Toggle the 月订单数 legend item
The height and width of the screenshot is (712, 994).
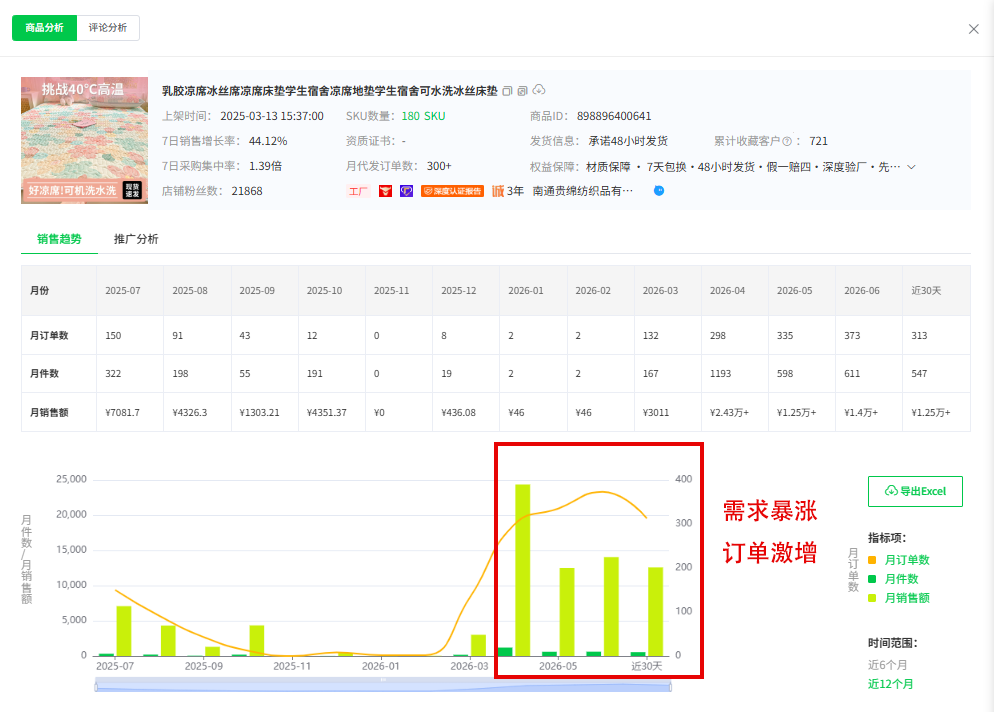coord(907,560)
